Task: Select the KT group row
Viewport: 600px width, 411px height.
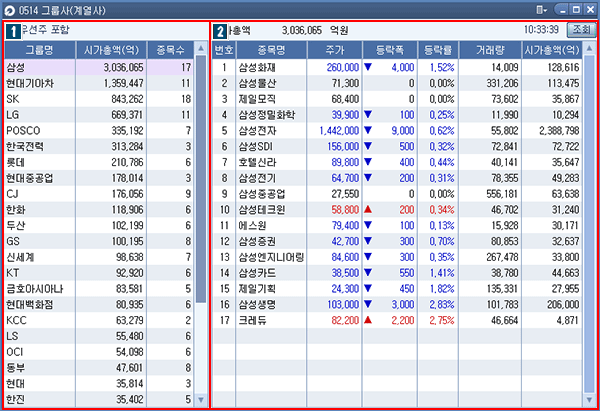Action: tap(99, 273)
